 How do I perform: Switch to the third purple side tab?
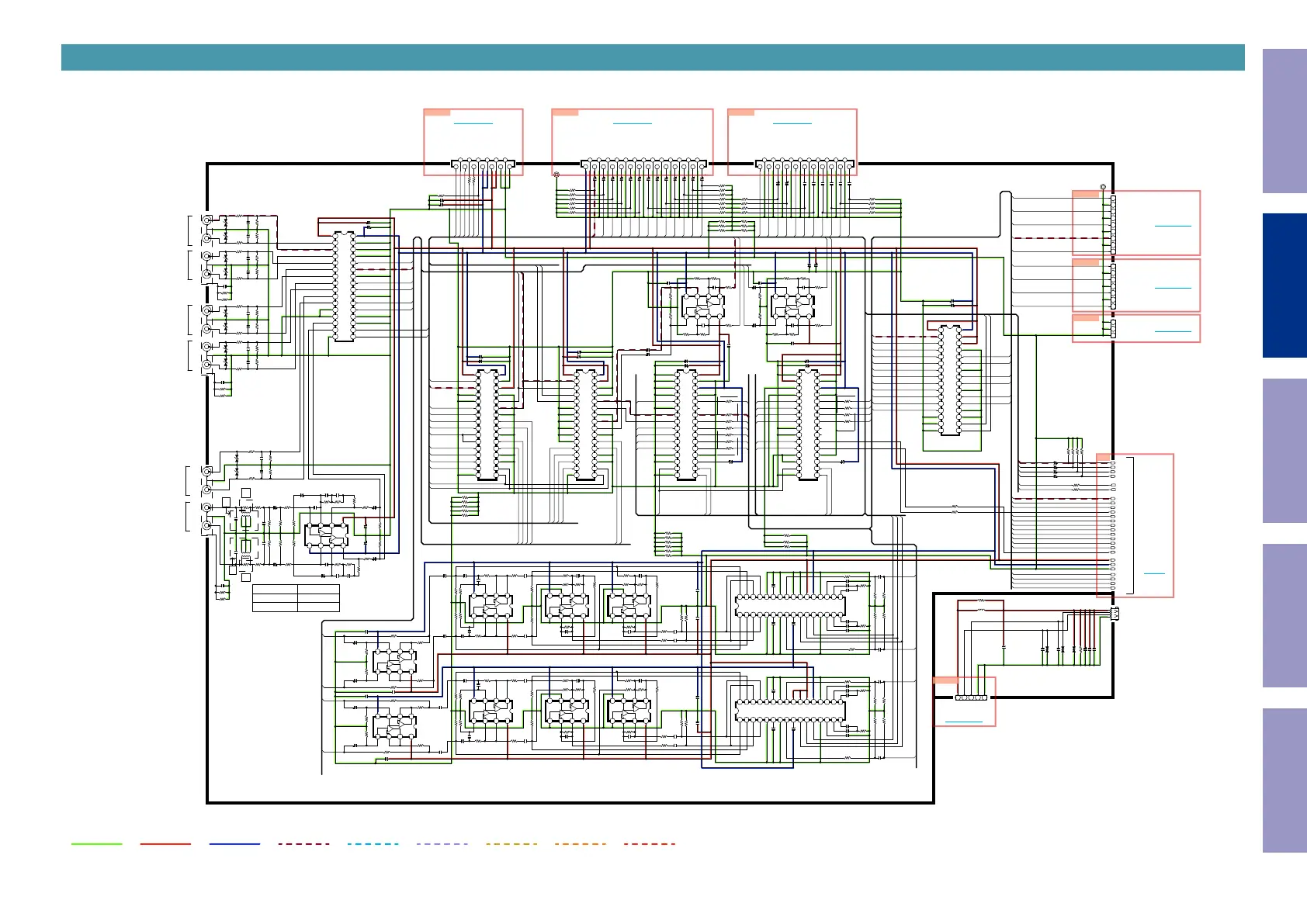pos(1284,451)
